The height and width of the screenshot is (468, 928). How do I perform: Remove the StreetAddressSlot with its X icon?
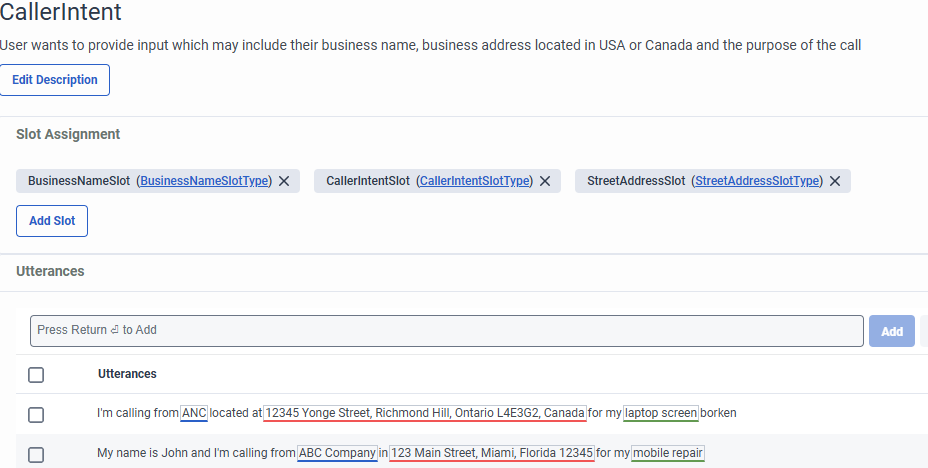pos(834,181)
